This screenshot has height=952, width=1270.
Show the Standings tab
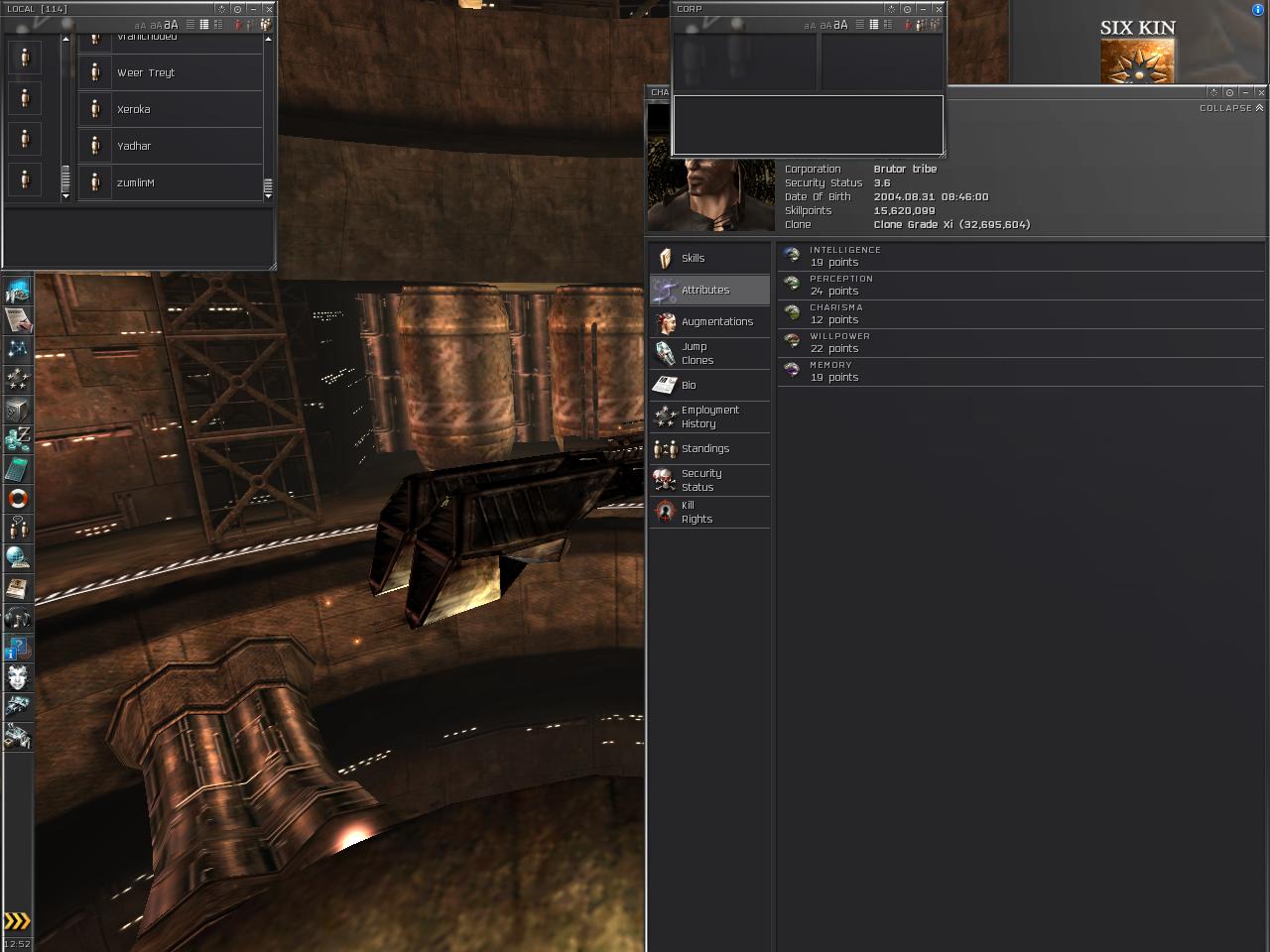(x=709, y=448)
